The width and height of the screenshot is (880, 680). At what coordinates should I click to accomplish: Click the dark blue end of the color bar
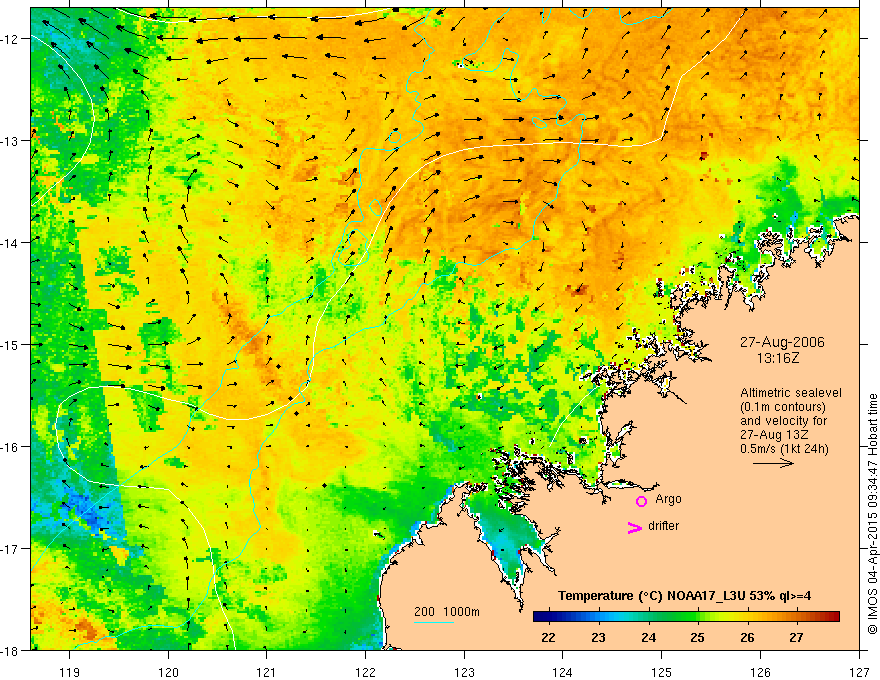click(540, 616)
